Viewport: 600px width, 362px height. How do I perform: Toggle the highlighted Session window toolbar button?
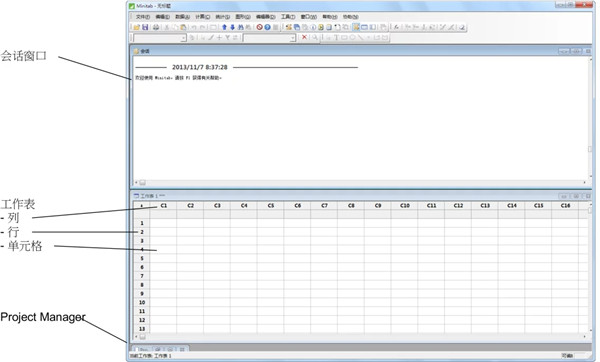(x=356, y=27)
